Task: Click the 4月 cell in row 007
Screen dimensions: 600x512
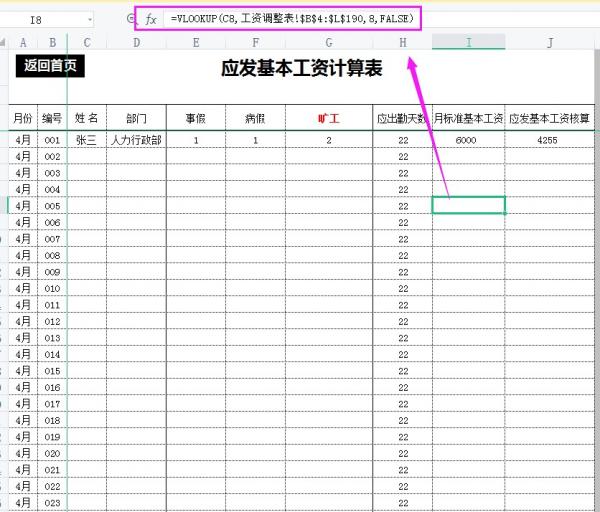Action: pos(23,239)
